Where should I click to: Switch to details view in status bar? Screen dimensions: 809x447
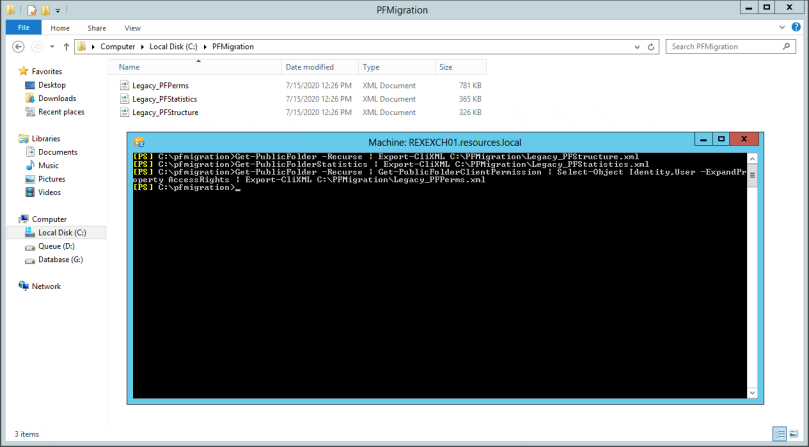[x=780, y=434]
